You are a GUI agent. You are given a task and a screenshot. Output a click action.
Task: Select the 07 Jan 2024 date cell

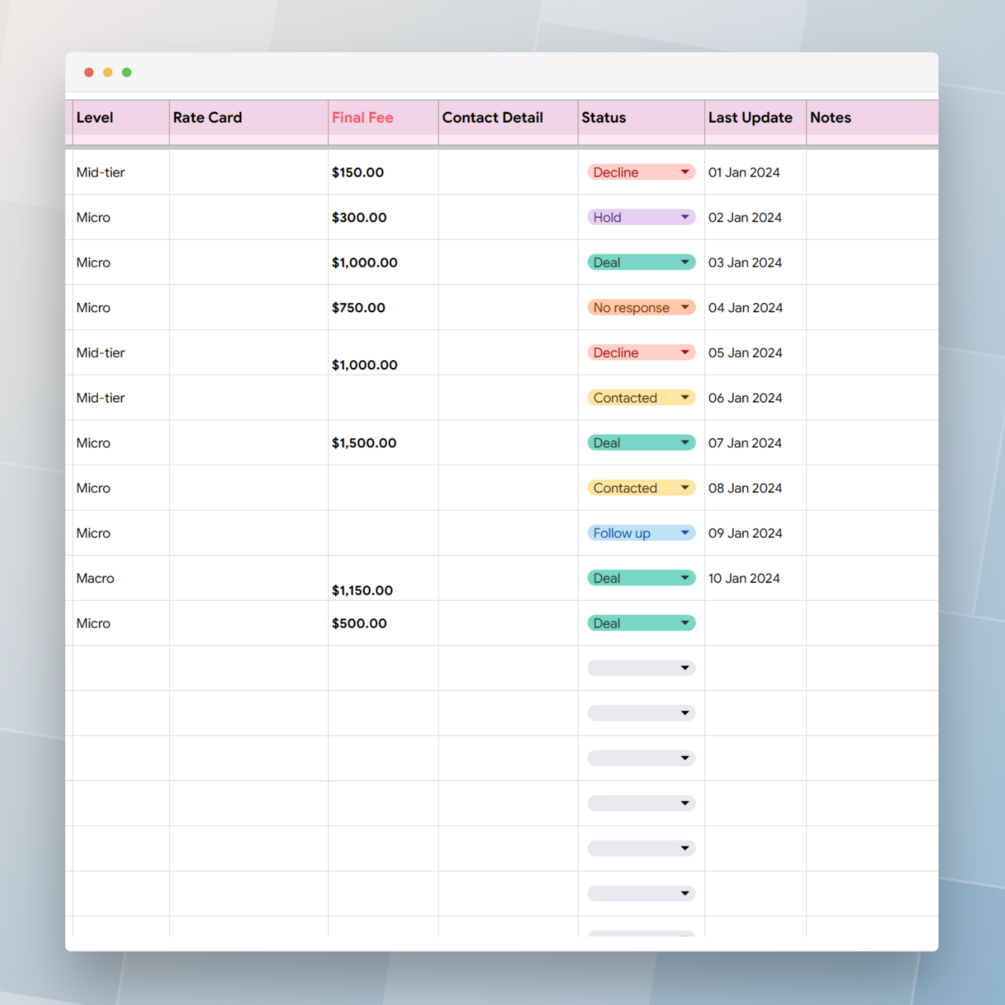click(756, 443)
